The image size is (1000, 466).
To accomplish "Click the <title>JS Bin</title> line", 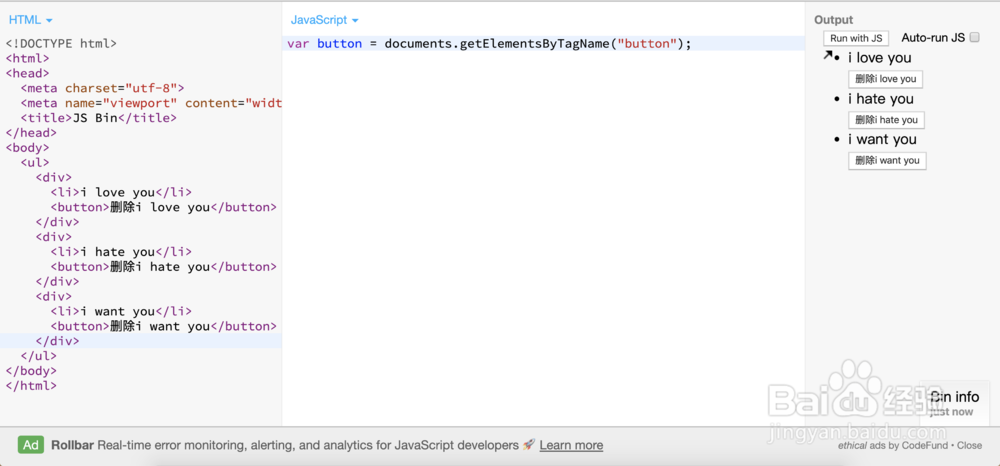I will click(98, 118).
